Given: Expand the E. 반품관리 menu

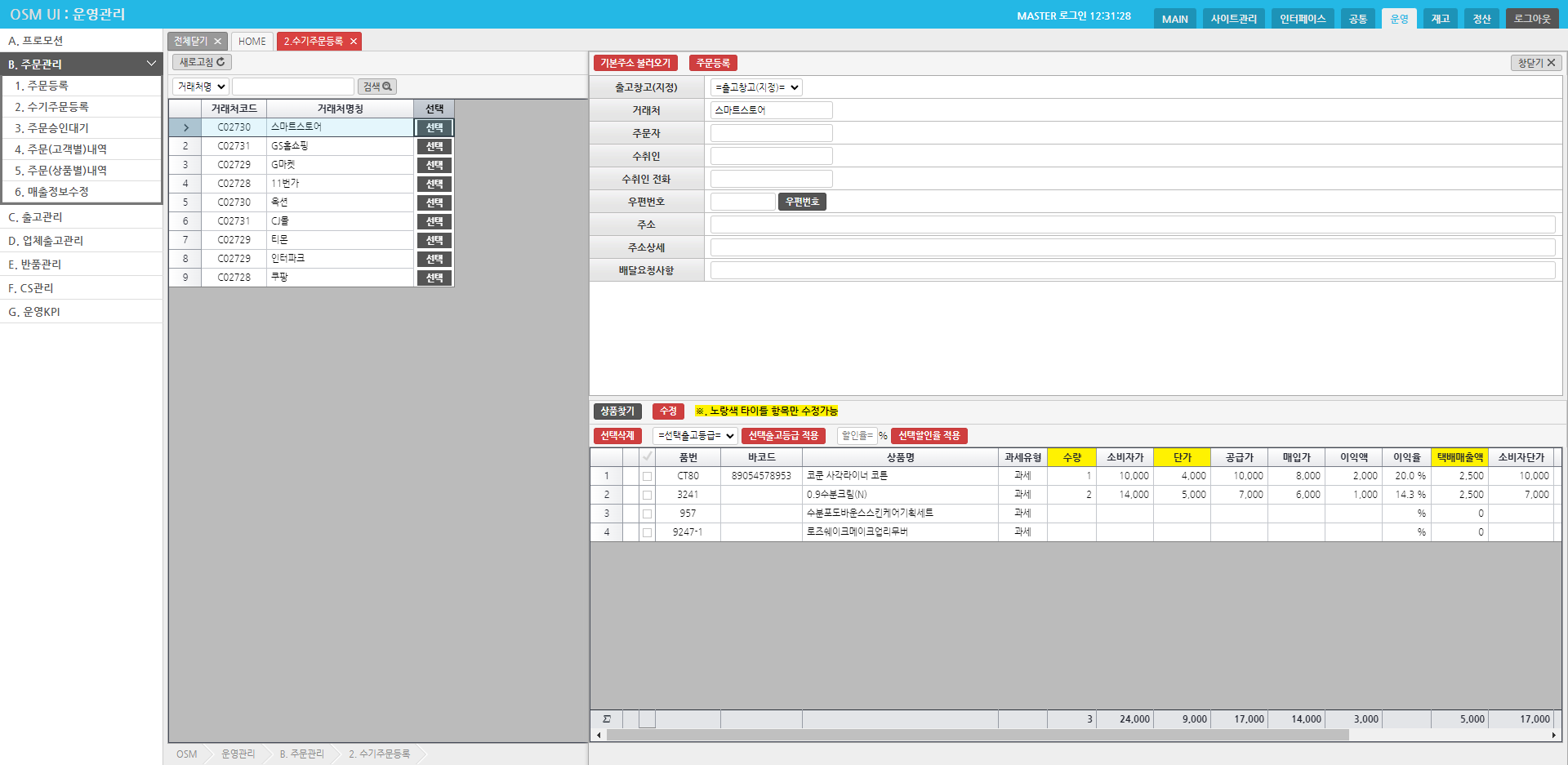Looking at the screenshot, I should point(81,265).
